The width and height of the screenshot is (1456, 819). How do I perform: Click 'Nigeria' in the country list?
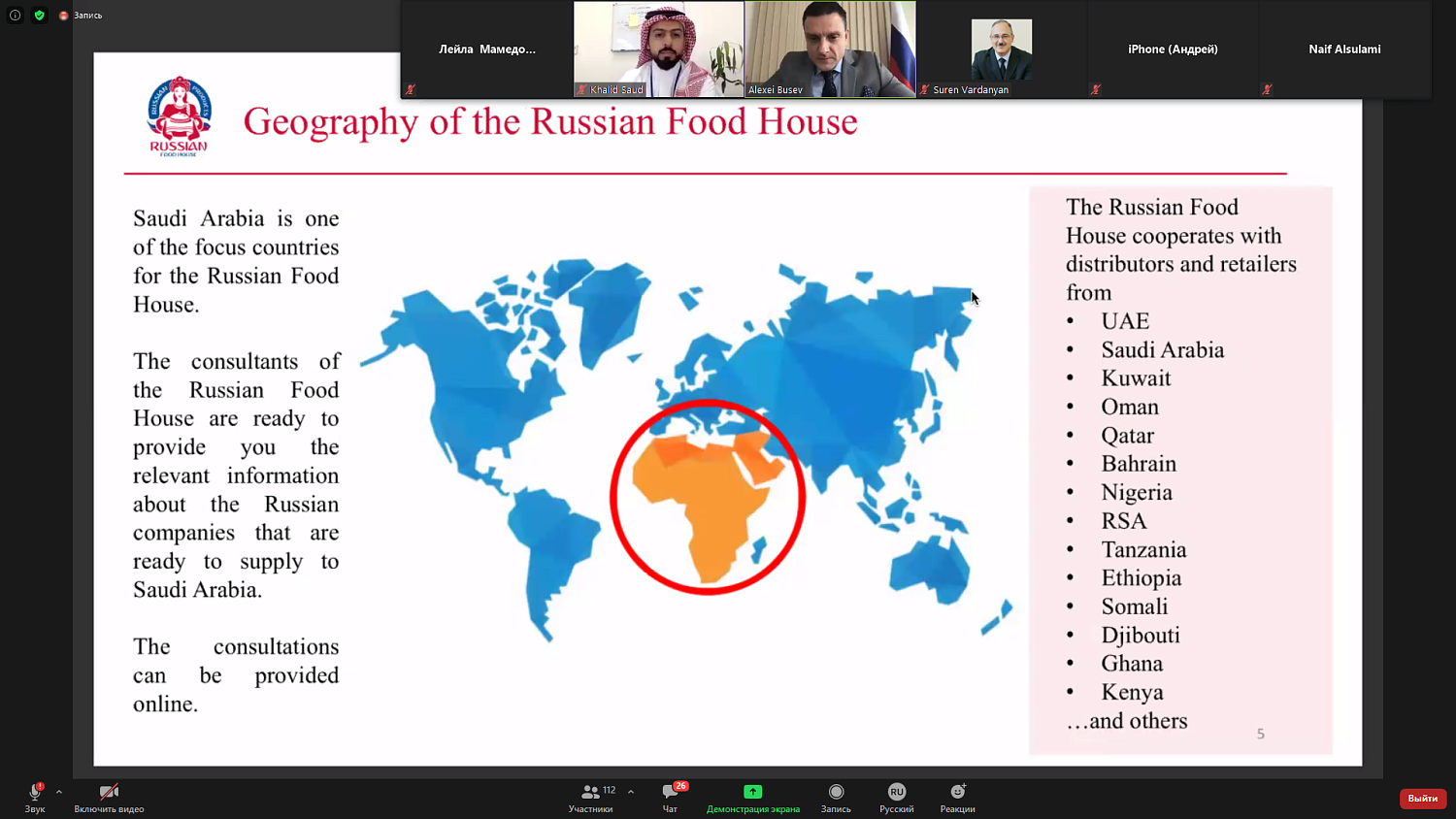tap(1137, 493)
